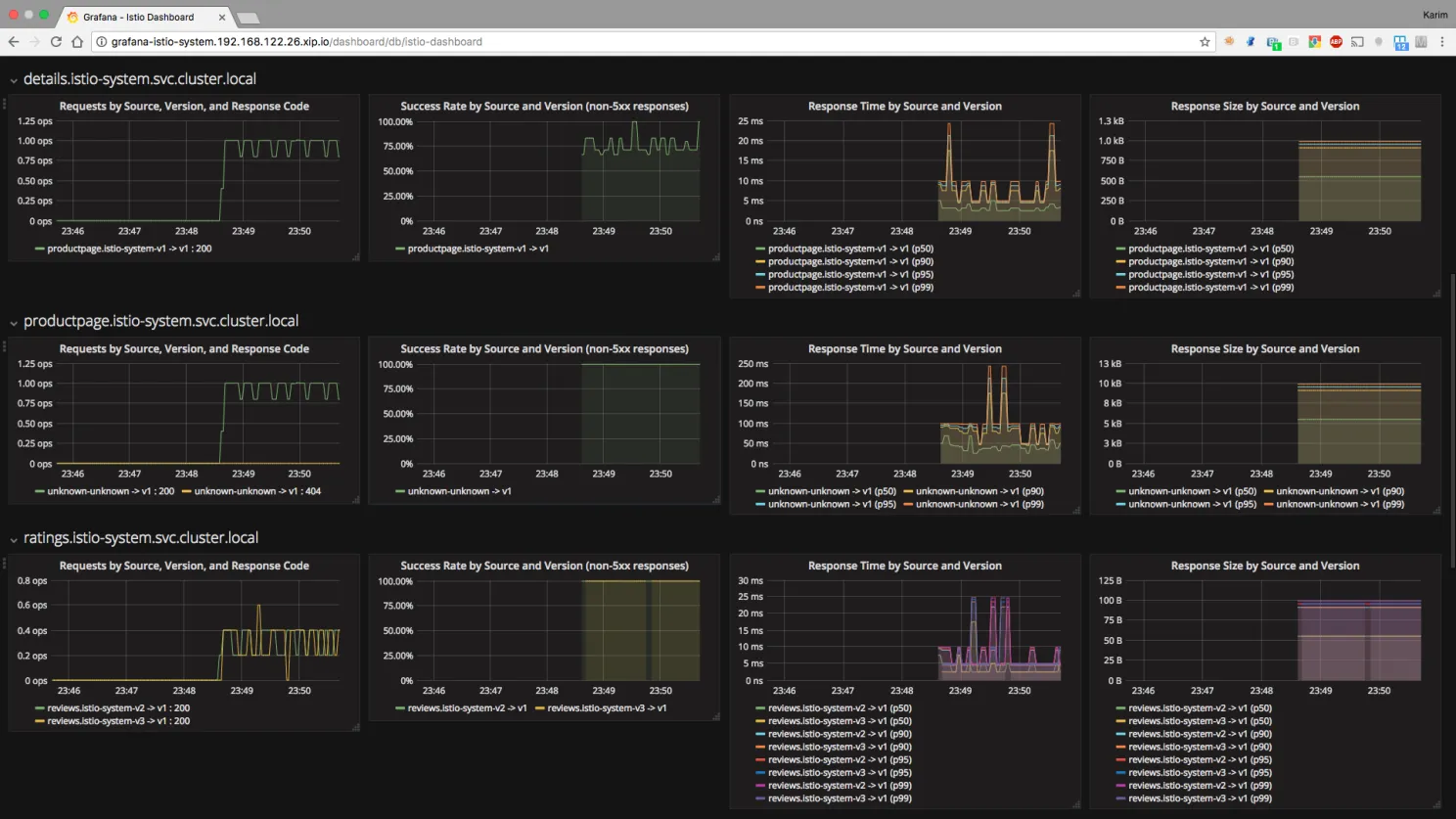The image size is (1456, 819).
Task: Toggle details Response Time 'productpage.istio-system-v1 -> v1 (p99)' legend
Action: pos(850,288)
